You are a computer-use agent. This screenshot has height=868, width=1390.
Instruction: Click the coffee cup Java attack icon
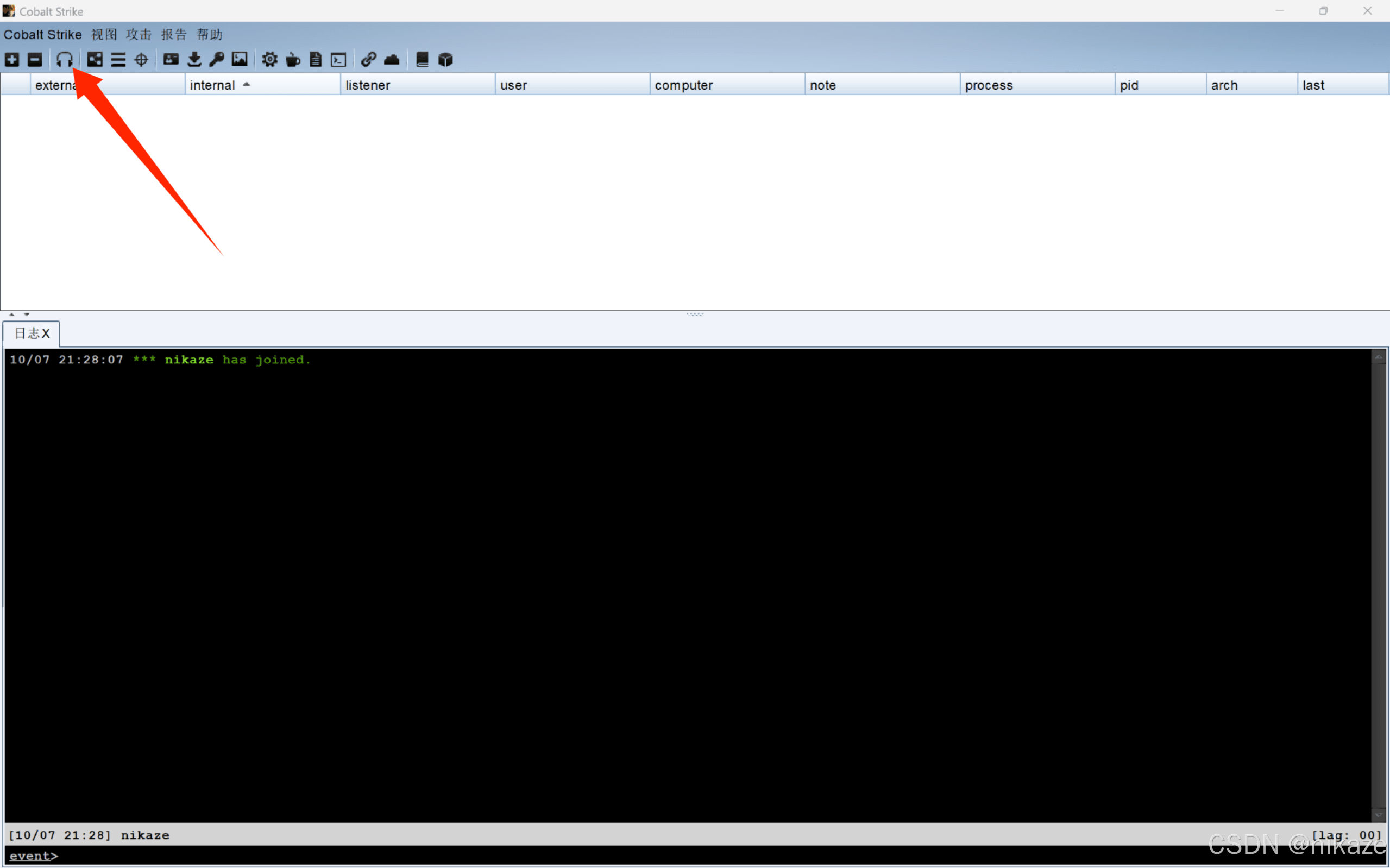pos(293,59)
